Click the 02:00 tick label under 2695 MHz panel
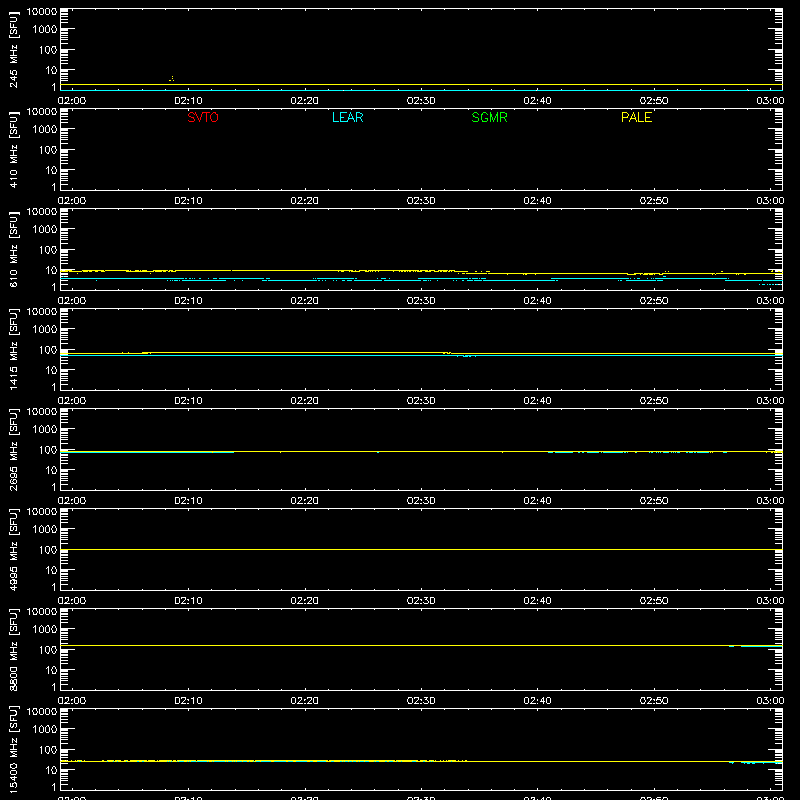 (x=72, y=501)
